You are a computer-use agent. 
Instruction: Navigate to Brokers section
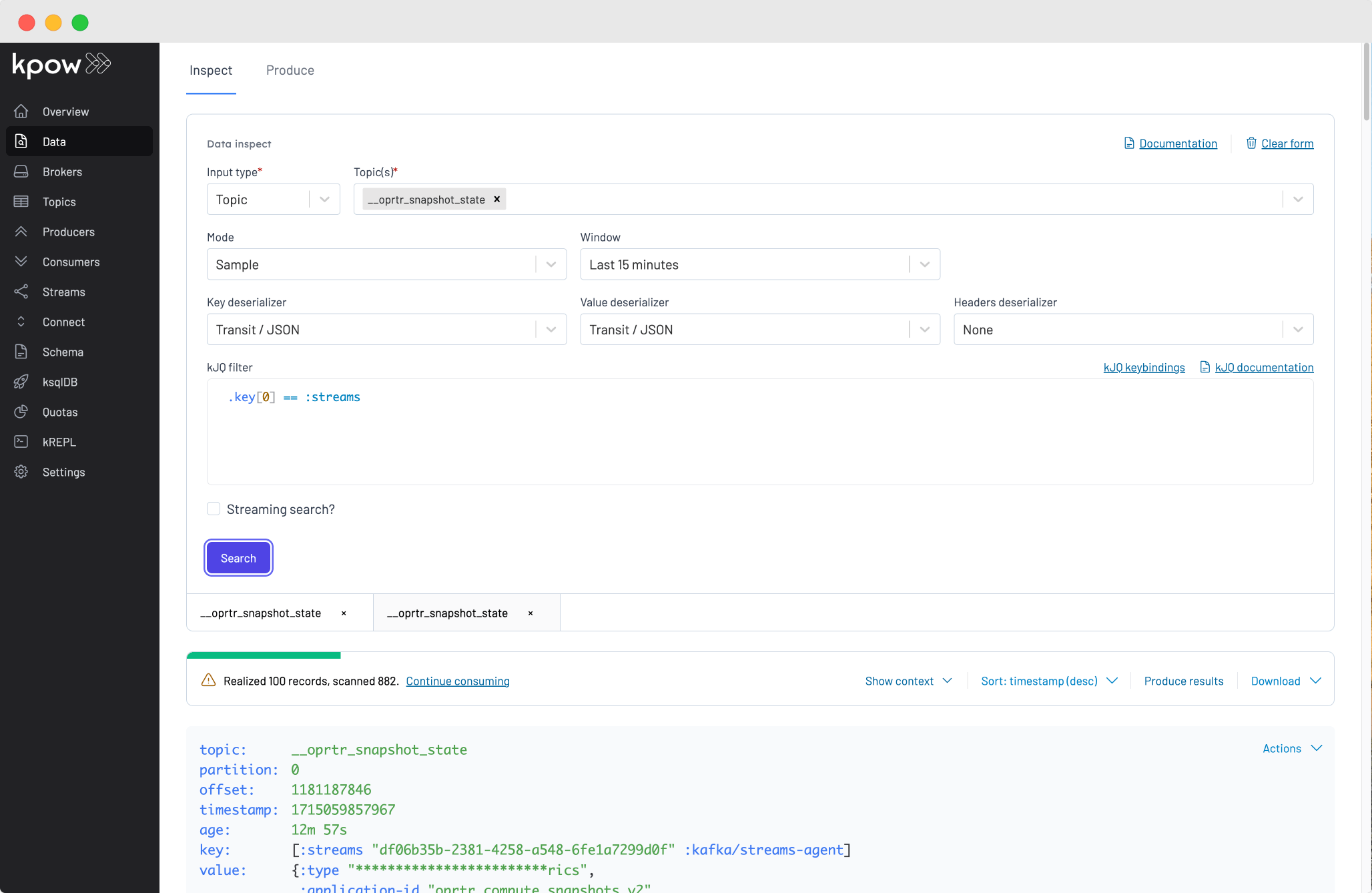pos(62,171)
